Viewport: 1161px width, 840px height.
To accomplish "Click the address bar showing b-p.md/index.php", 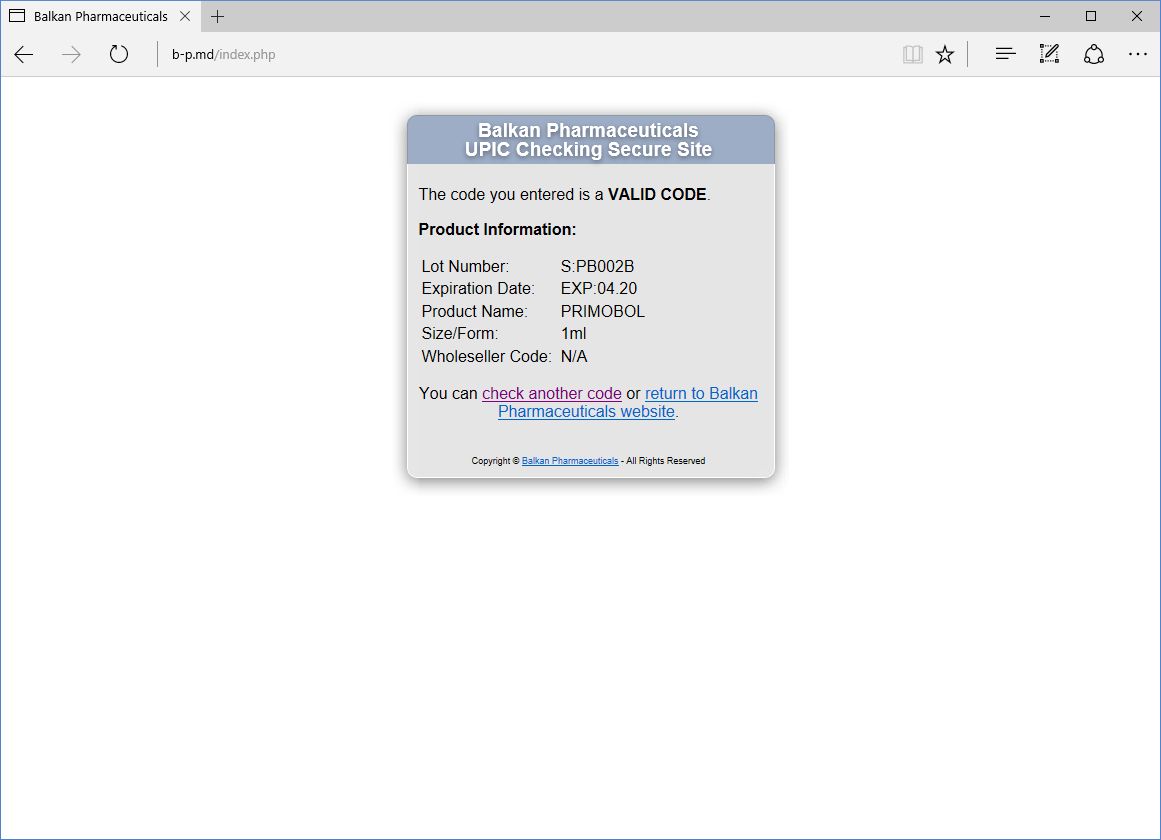I will click(x=500, y=55).
